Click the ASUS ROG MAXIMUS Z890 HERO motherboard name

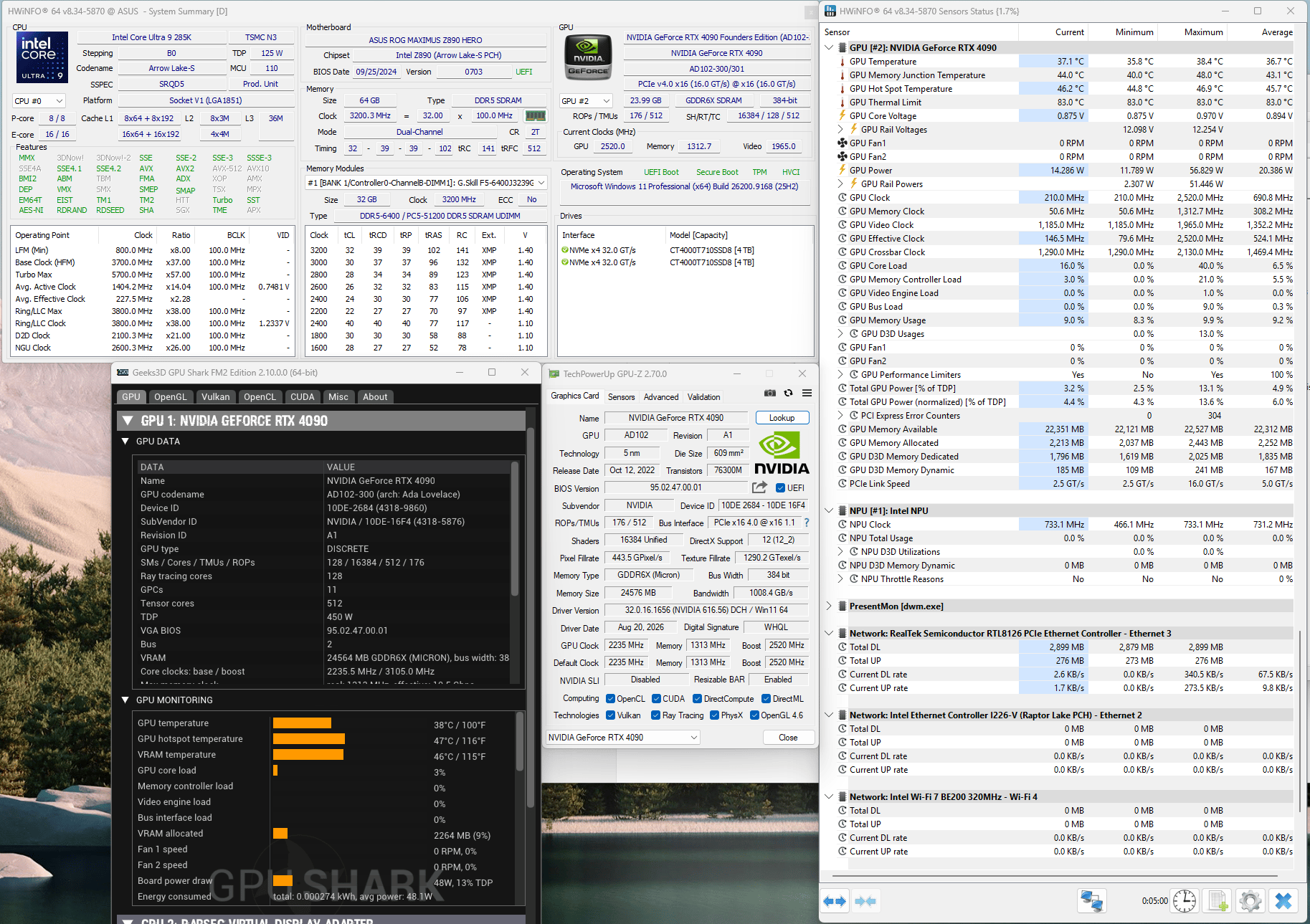[425, 40]
